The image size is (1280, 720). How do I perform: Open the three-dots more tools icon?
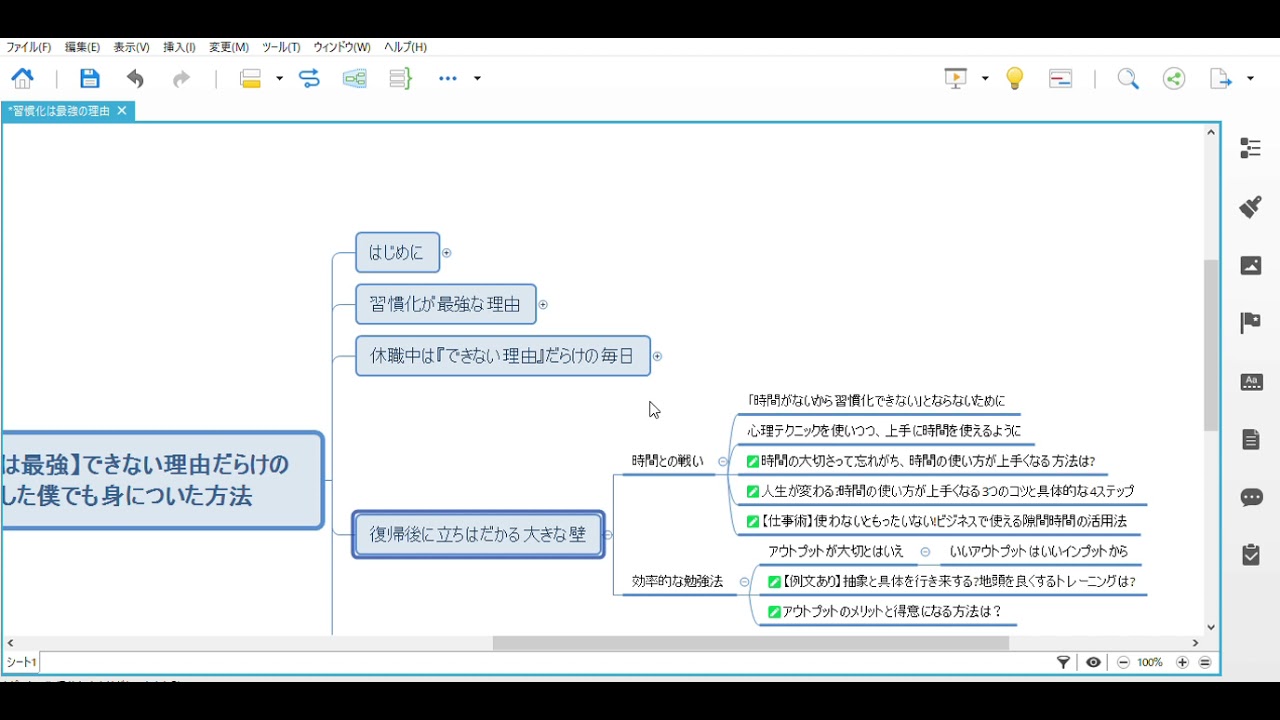[447, 79]
